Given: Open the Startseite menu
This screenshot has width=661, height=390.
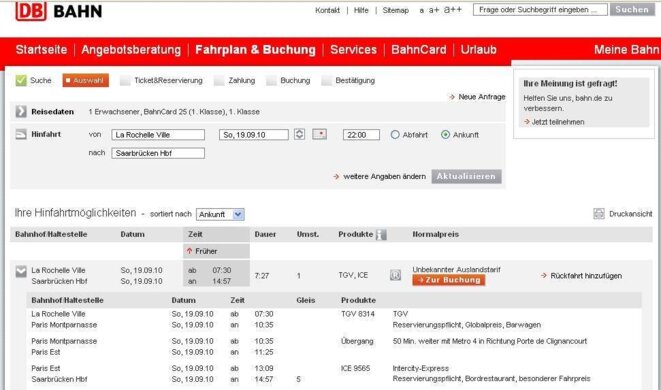Looking at the screenshot, I should (x=41, y=50).
